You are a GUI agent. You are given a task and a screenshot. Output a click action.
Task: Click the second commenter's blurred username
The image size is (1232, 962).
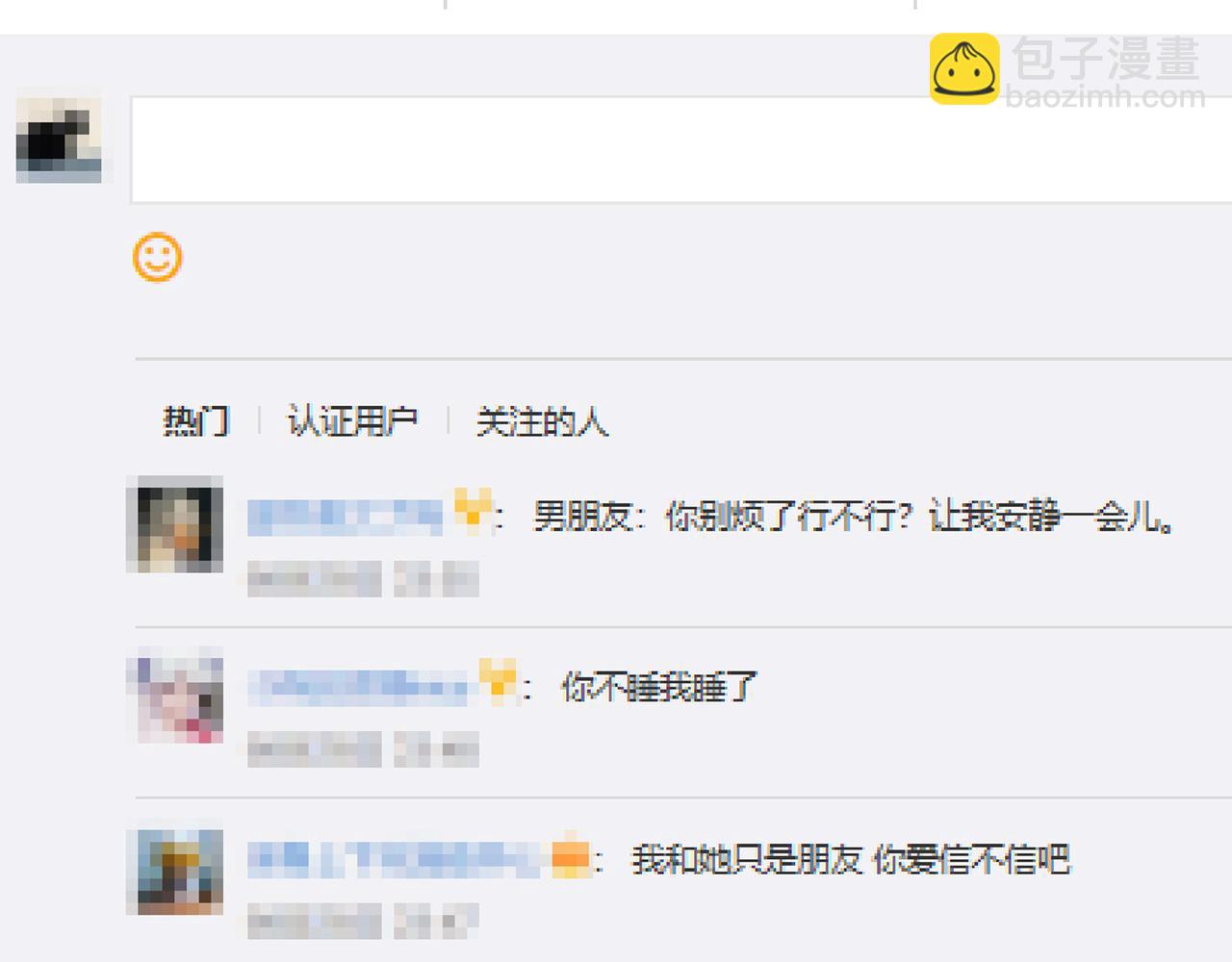[358, 686]
